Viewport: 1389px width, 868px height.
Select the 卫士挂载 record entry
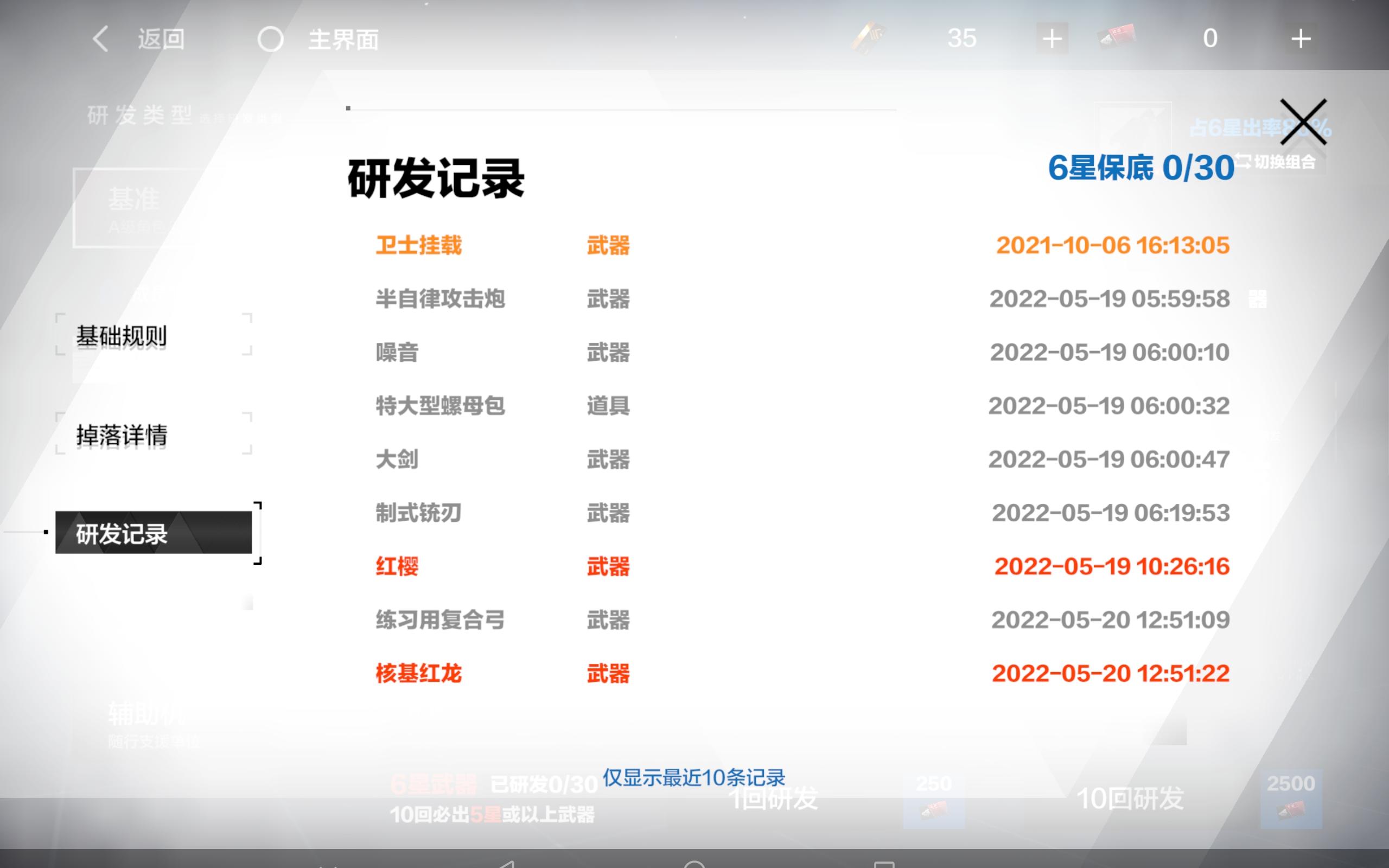pyautogui.click(x=418, y=246)
